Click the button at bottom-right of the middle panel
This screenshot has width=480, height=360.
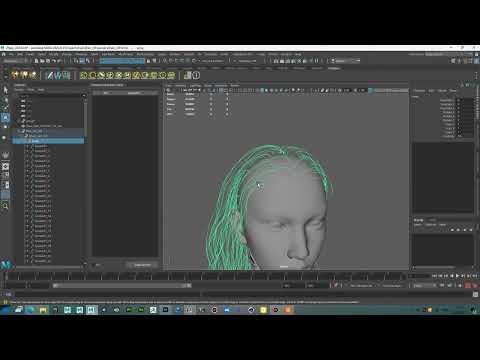[142, 265]
